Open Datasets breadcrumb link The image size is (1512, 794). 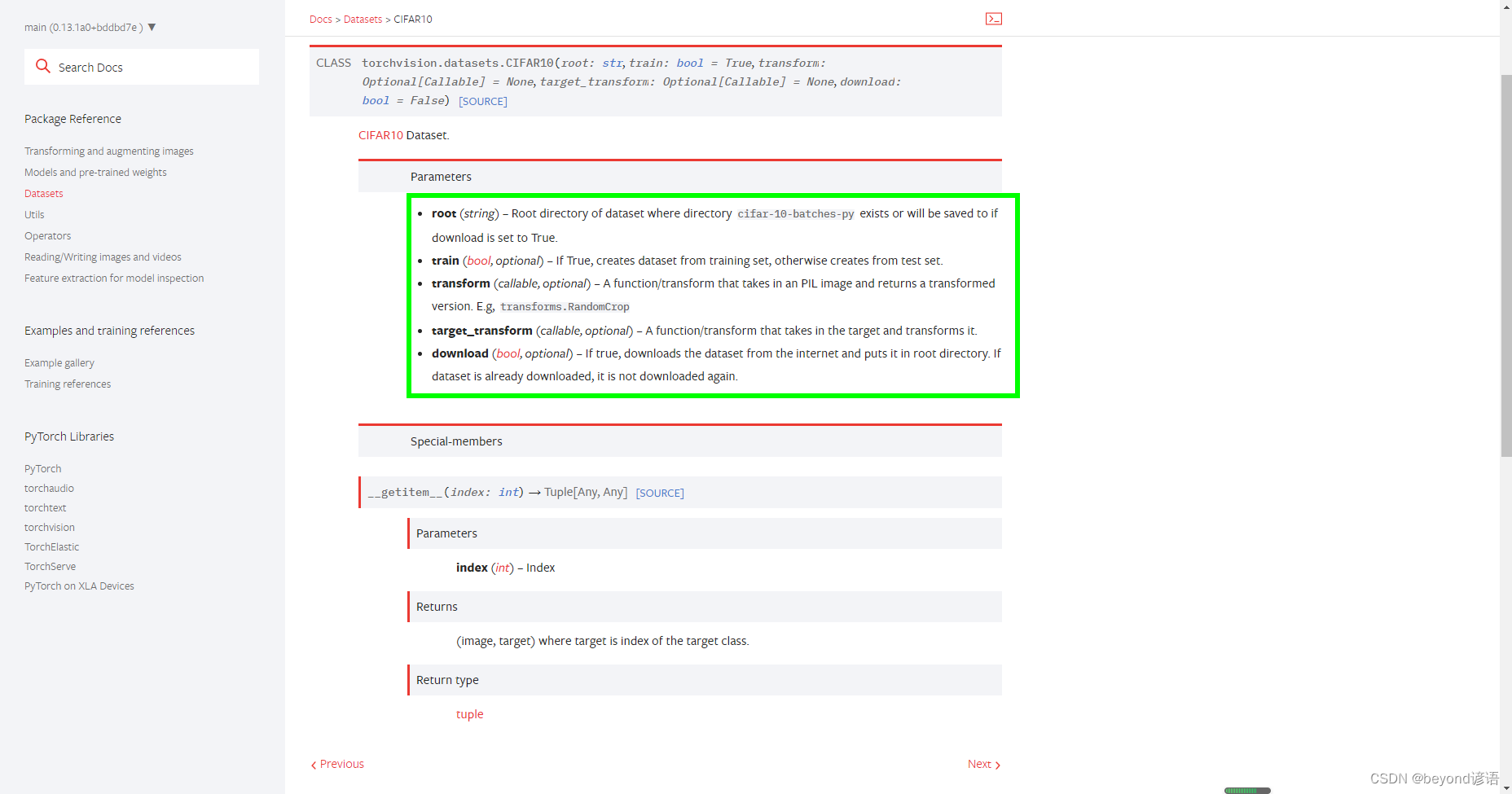click(x=363, y=20)
